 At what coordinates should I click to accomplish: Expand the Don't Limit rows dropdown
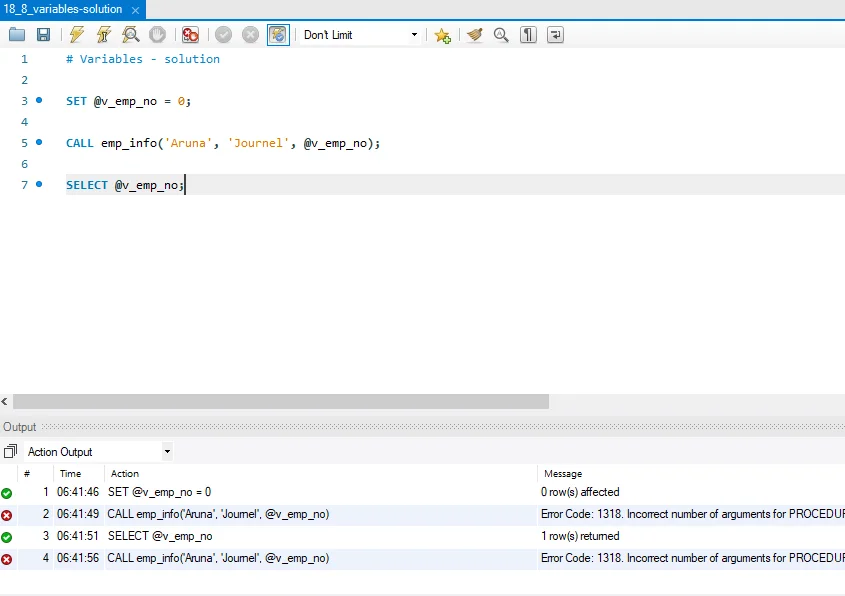(x=414, y=35)
